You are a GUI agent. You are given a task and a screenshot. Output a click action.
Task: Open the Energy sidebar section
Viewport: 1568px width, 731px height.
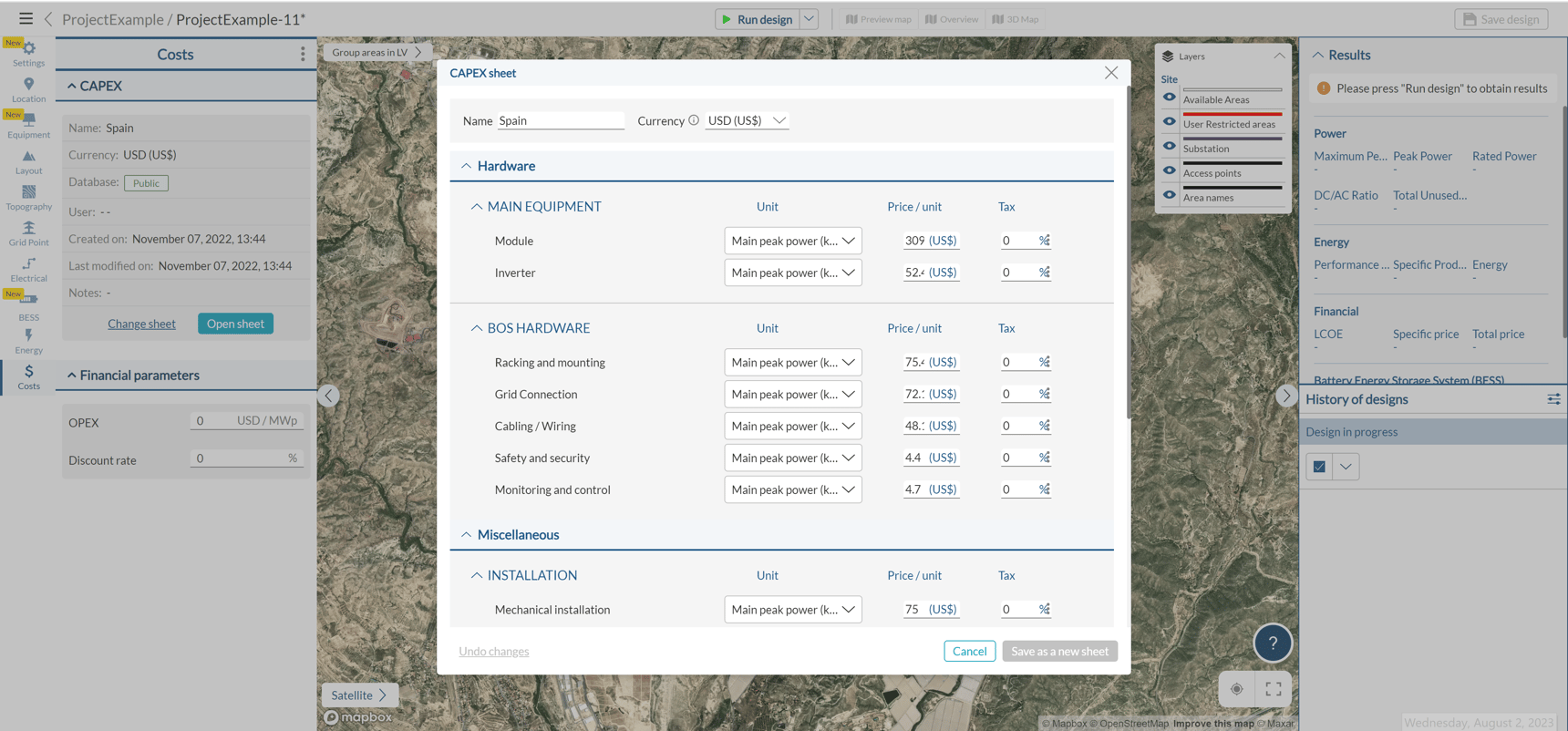coord(28,342)
